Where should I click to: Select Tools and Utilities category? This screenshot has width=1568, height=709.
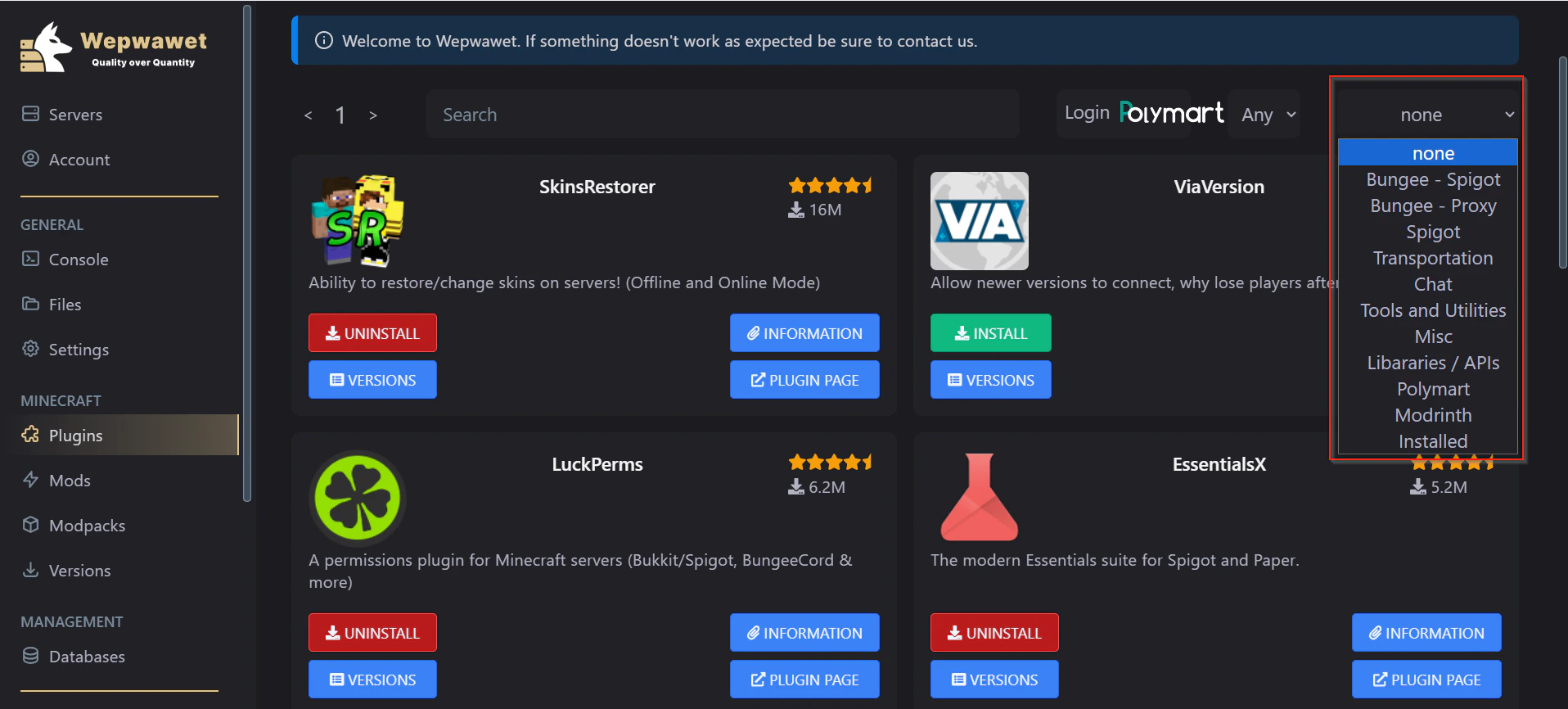click(x=1428, y=310)
